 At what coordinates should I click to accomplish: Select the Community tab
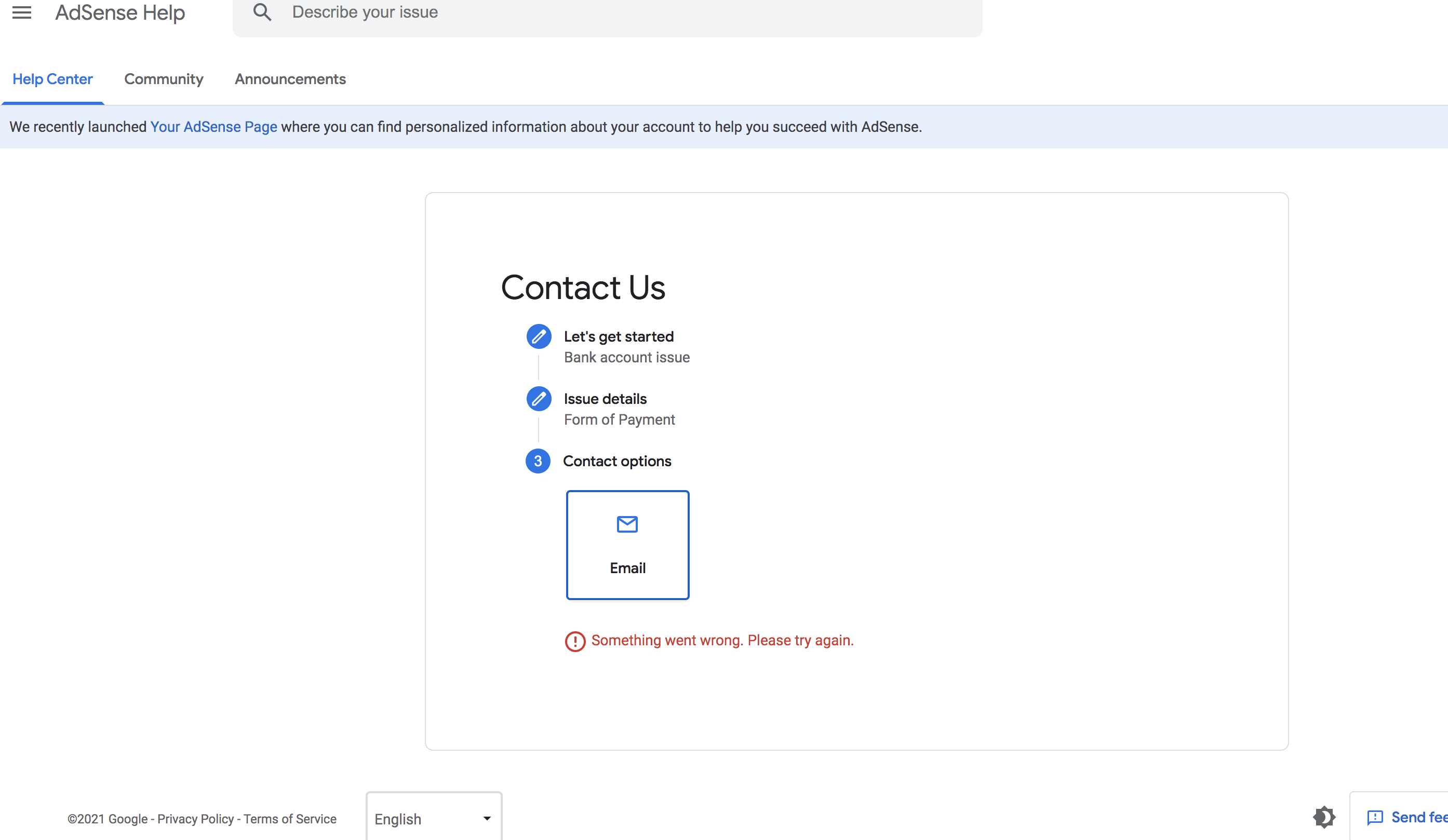tap(163, 79)
